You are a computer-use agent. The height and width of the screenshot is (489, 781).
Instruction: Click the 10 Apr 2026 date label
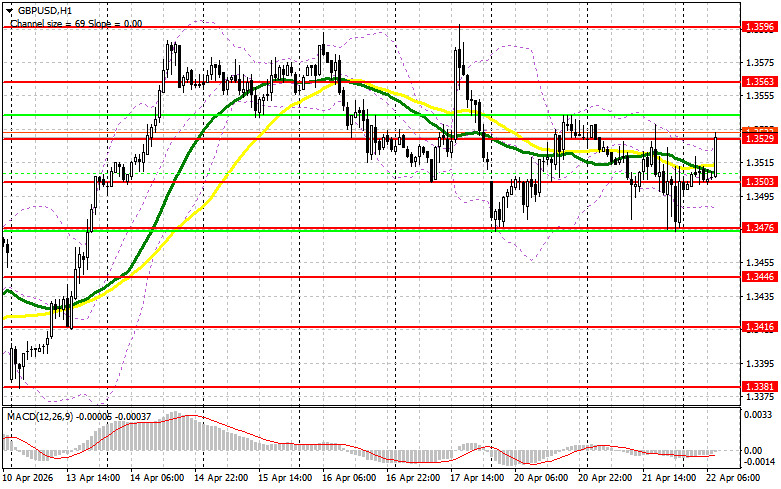[28, 478]
